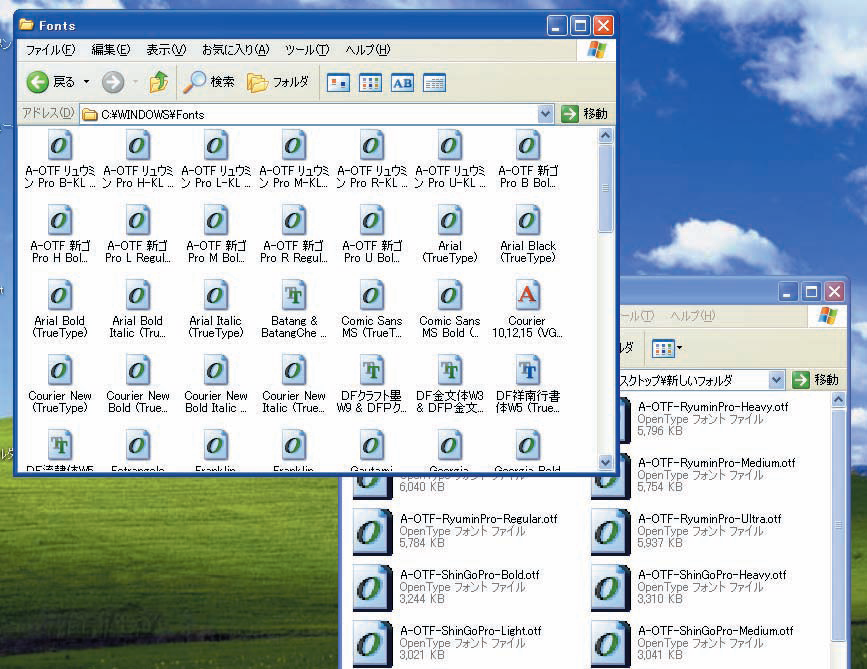Click the 移動 Go button in Fonts window
This screenshot has height=669, width=867.
click(x=585, y=114)
